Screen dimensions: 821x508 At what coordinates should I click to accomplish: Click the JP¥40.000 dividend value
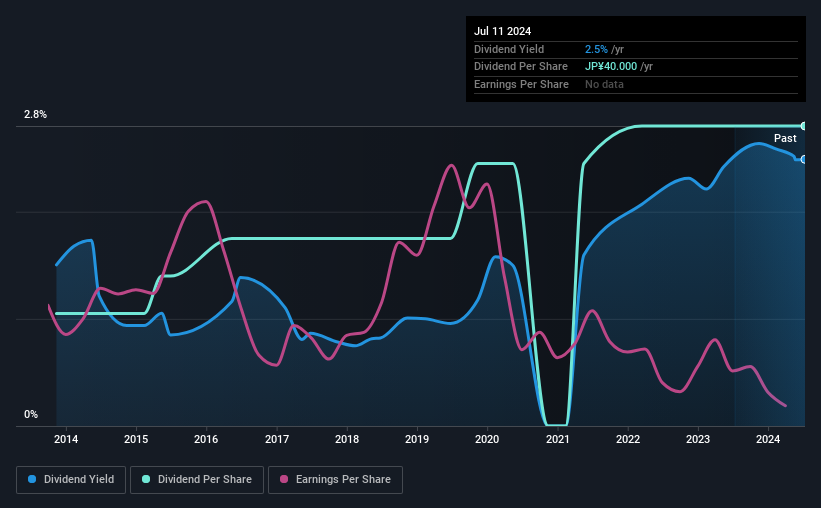tap(611, 67)
